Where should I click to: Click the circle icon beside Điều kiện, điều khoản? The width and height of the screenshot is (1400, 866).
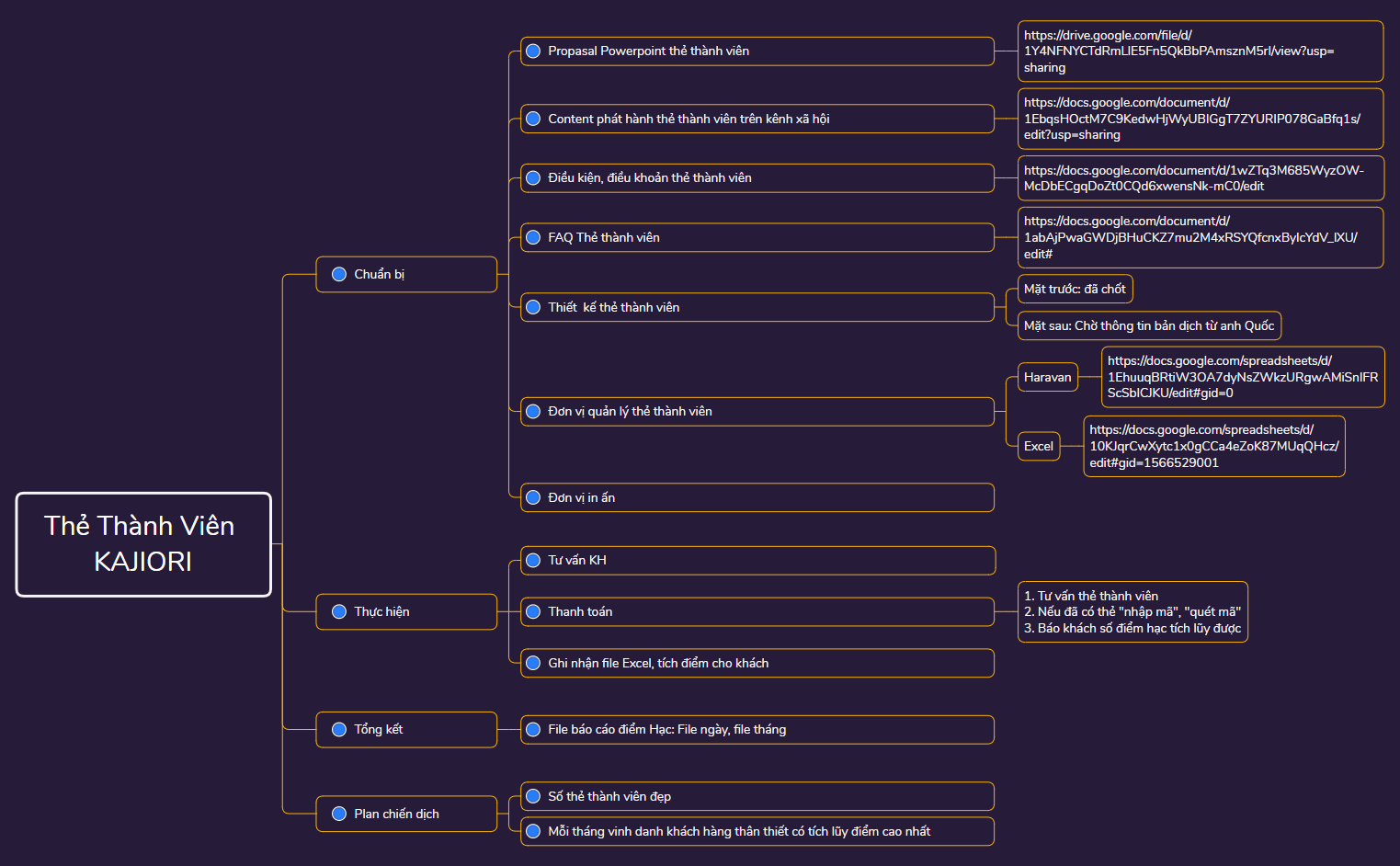tap(533, 177)
